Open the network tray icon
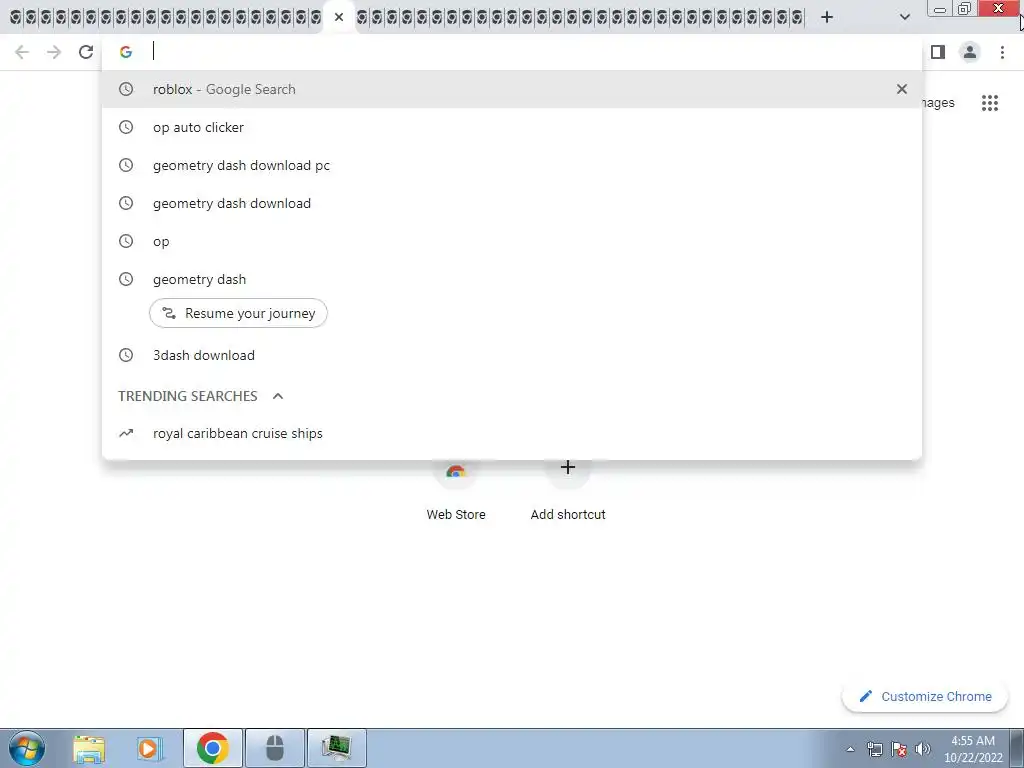Viewport: 1024px width, 768px height. [x=874, y=749]
